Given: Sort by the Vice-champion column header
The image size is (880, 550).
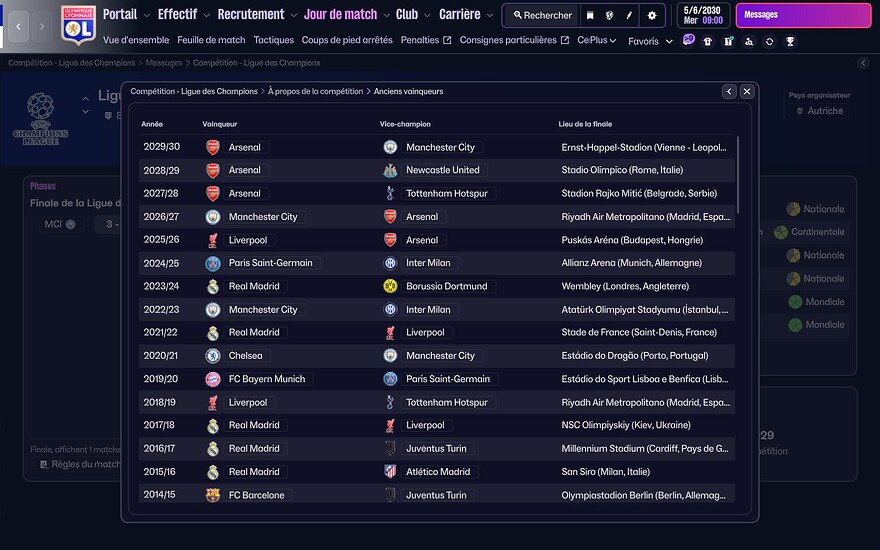Looking at the screenshot, I should [x=405, y=124].
